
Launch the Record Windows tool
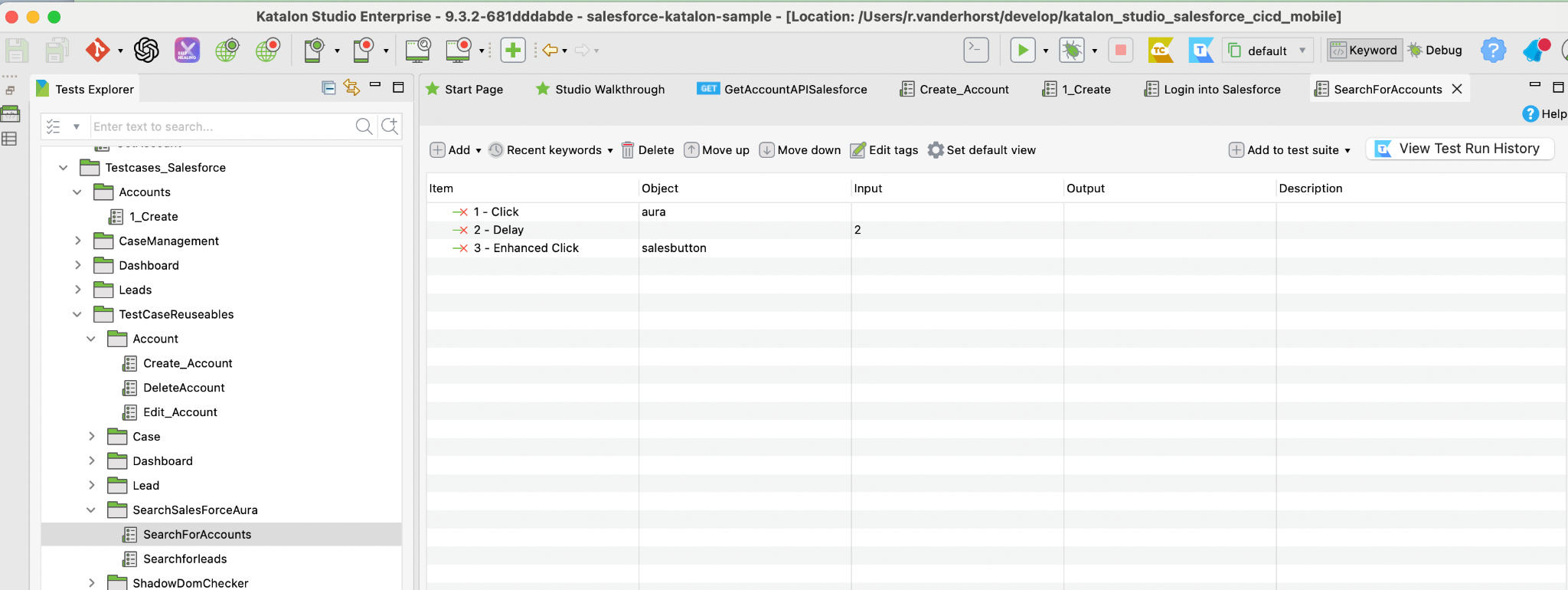pyautogui.click(x=458, y=51)
